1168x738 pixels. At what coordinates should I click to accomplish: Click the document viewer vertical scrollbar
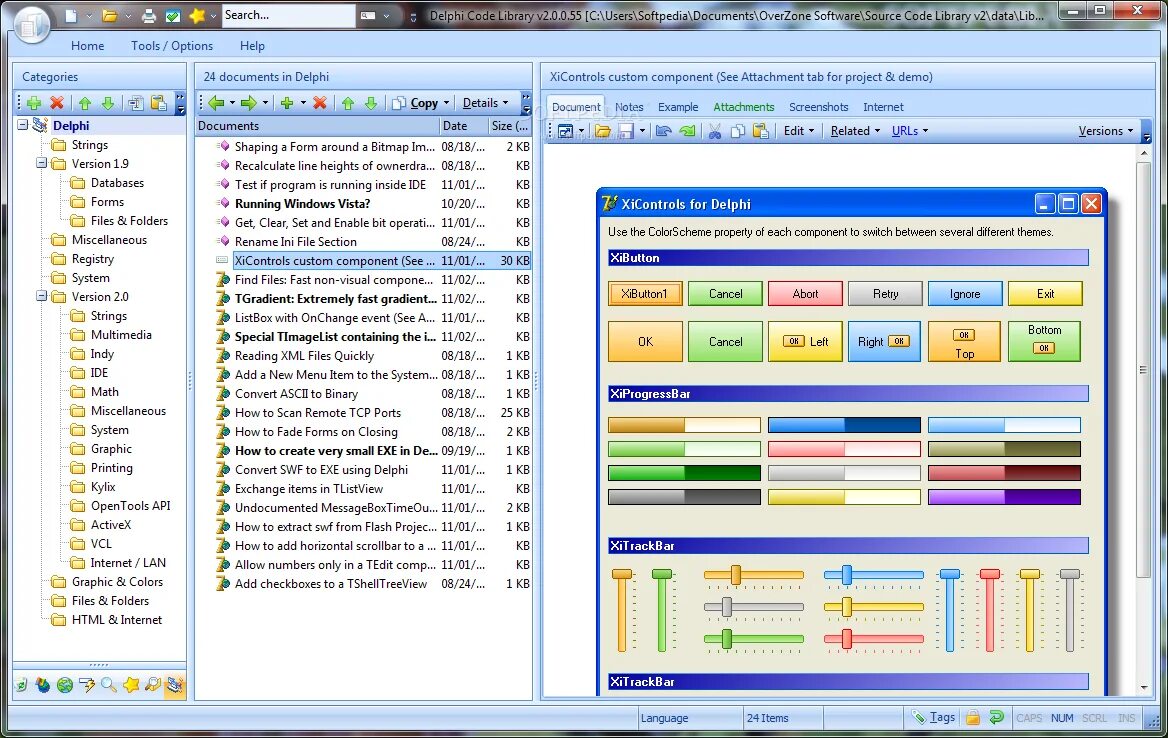(x=1143, y=369)
